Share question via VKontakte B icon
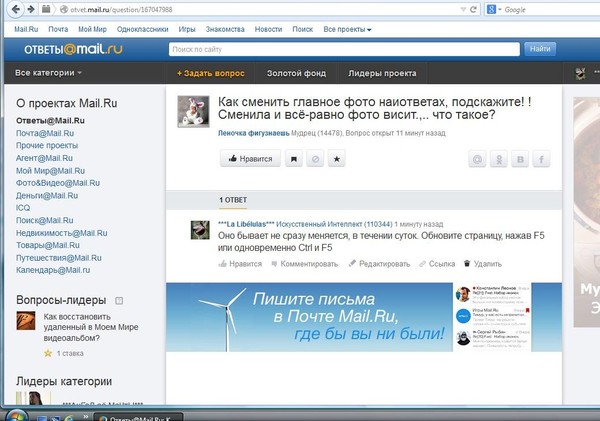Image resolution: width=600 pixels, height=421 pixels. (x=520, y=159)
